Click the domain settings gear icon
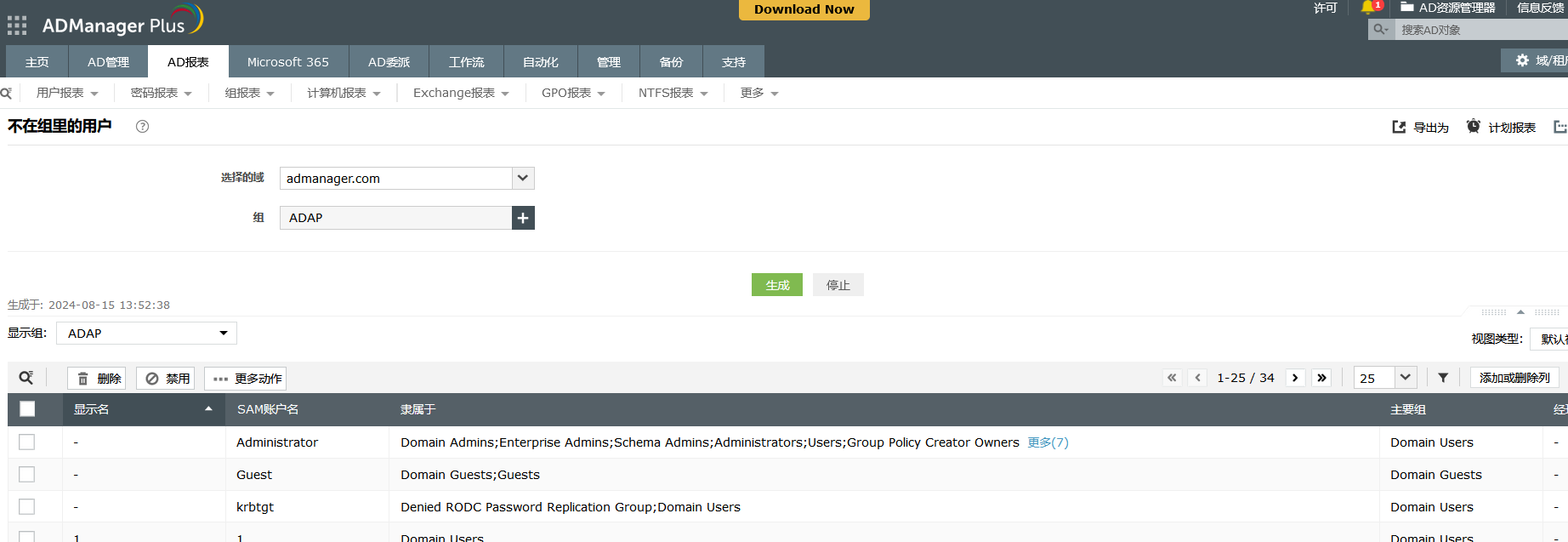The width and height of the screenshot is (1568, 542). pos(1522,60)
